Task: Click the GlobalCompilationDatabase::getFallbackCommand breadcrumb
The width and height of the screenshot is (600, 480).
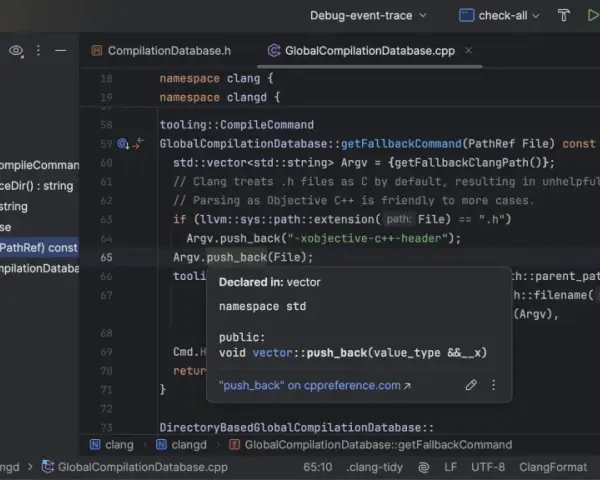Action: point(370,445)
